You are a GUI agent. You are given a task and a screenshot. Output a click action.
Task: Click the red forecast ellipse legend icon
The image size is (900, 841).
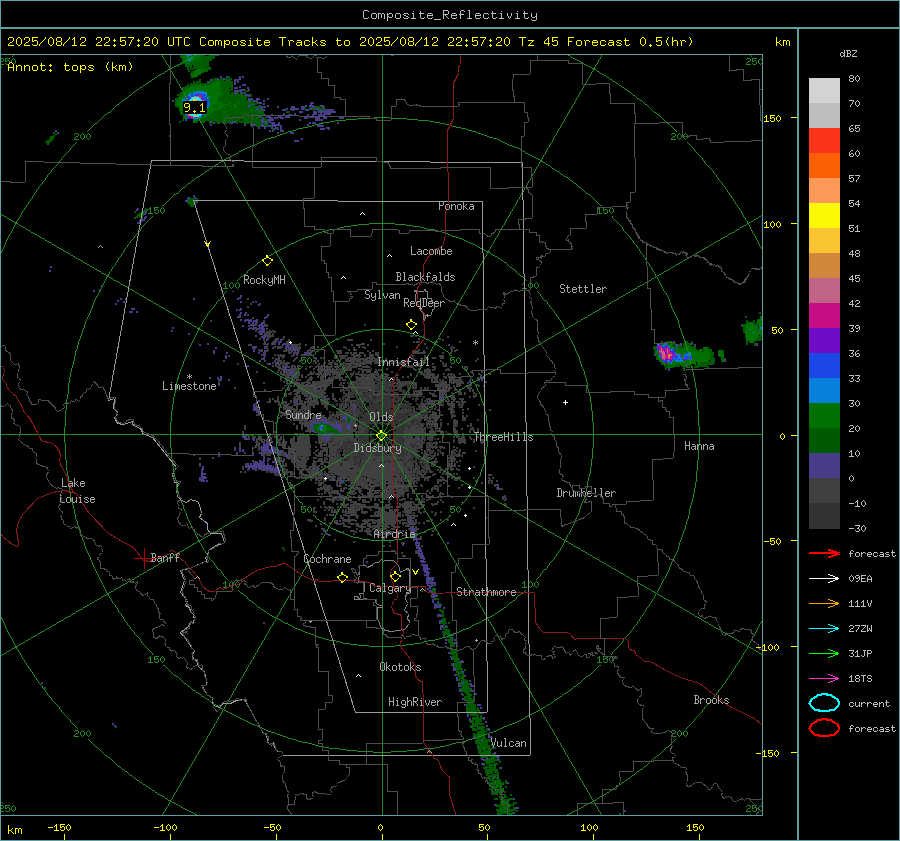pos(824,728)
